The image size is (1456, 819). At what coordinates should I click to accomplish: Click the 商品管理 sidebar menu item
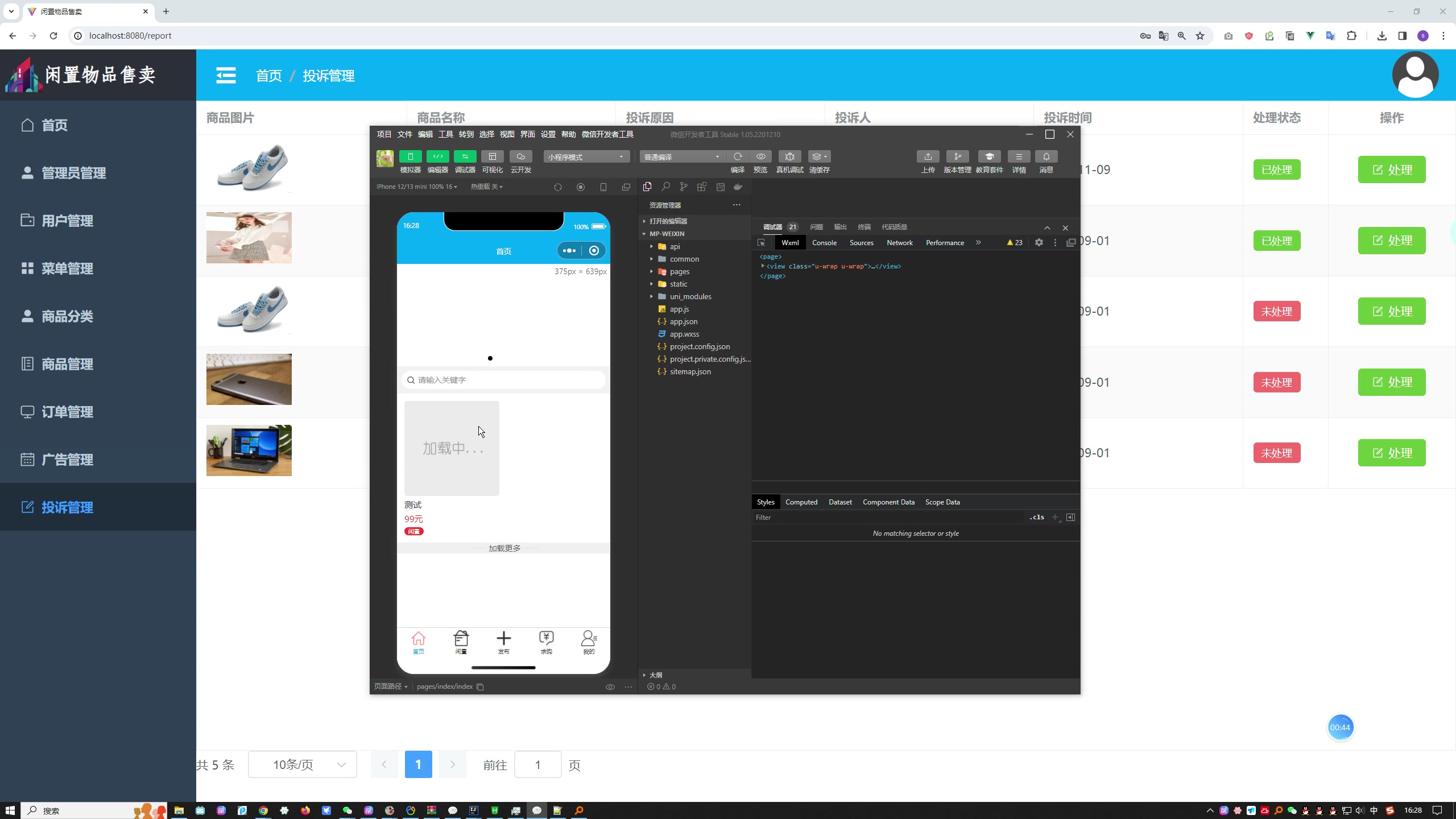pyautogui.click(x=97, y=363)
